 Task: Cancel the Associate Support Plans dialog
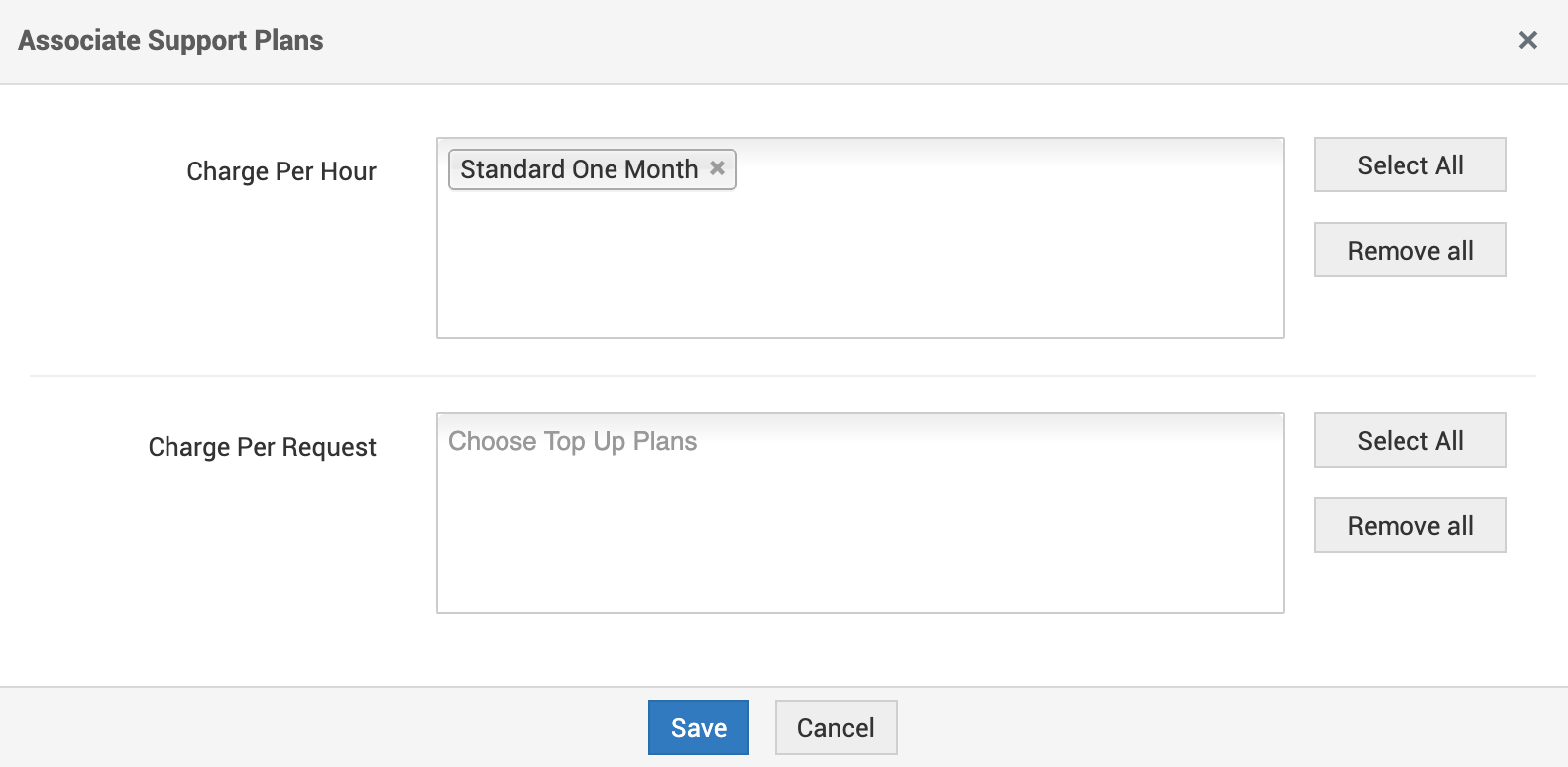[x=836, y=728]
